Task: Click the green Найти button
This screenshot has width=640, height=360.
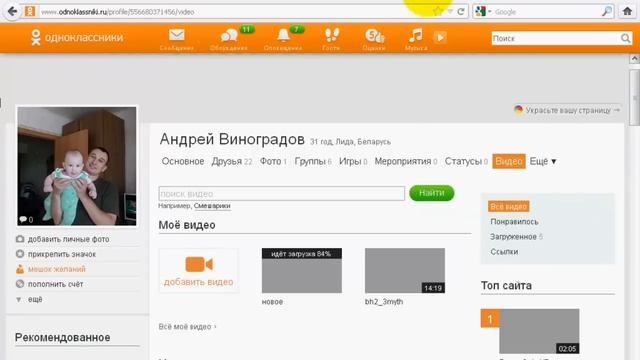Action: (x=431, y=193)
